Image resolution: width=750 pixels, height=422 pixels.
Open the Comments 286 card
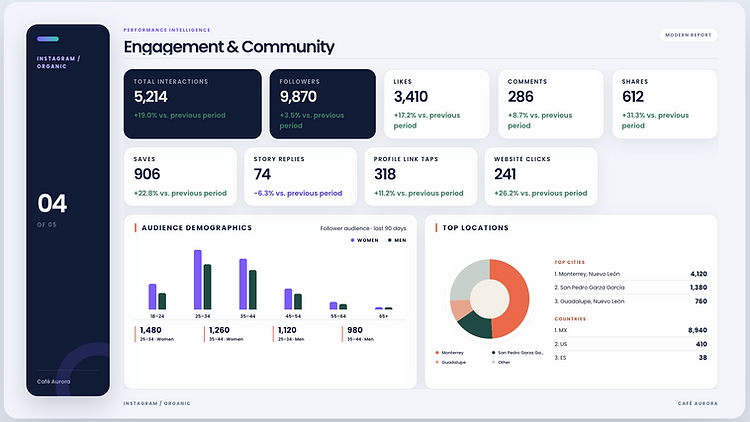[x=551, y=104]
